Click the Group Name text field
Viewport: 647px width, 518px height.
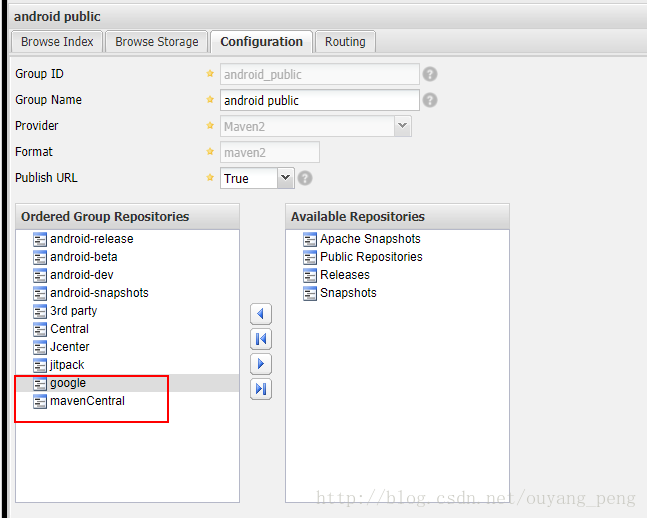point(319,100)
